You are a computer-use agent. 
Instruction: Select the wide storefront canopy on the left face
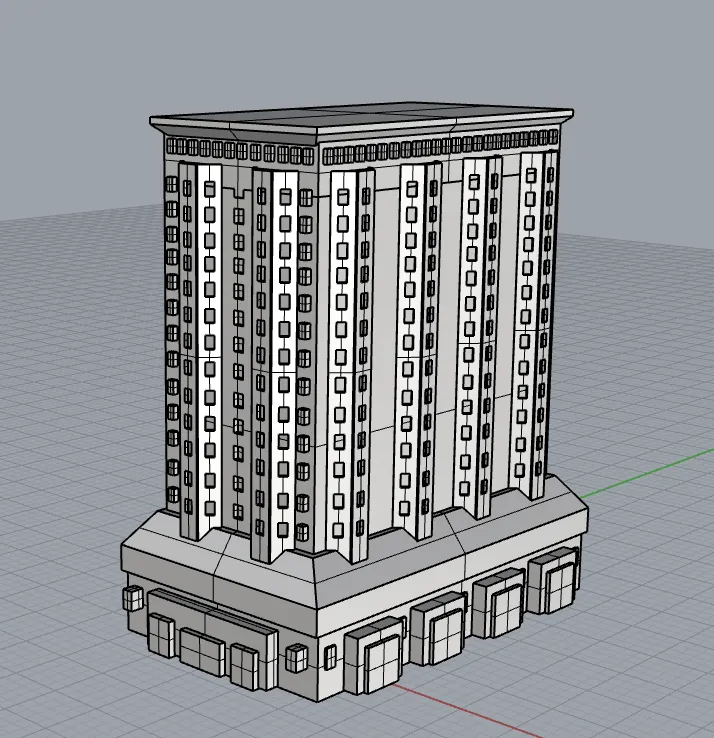coord(212,612)
